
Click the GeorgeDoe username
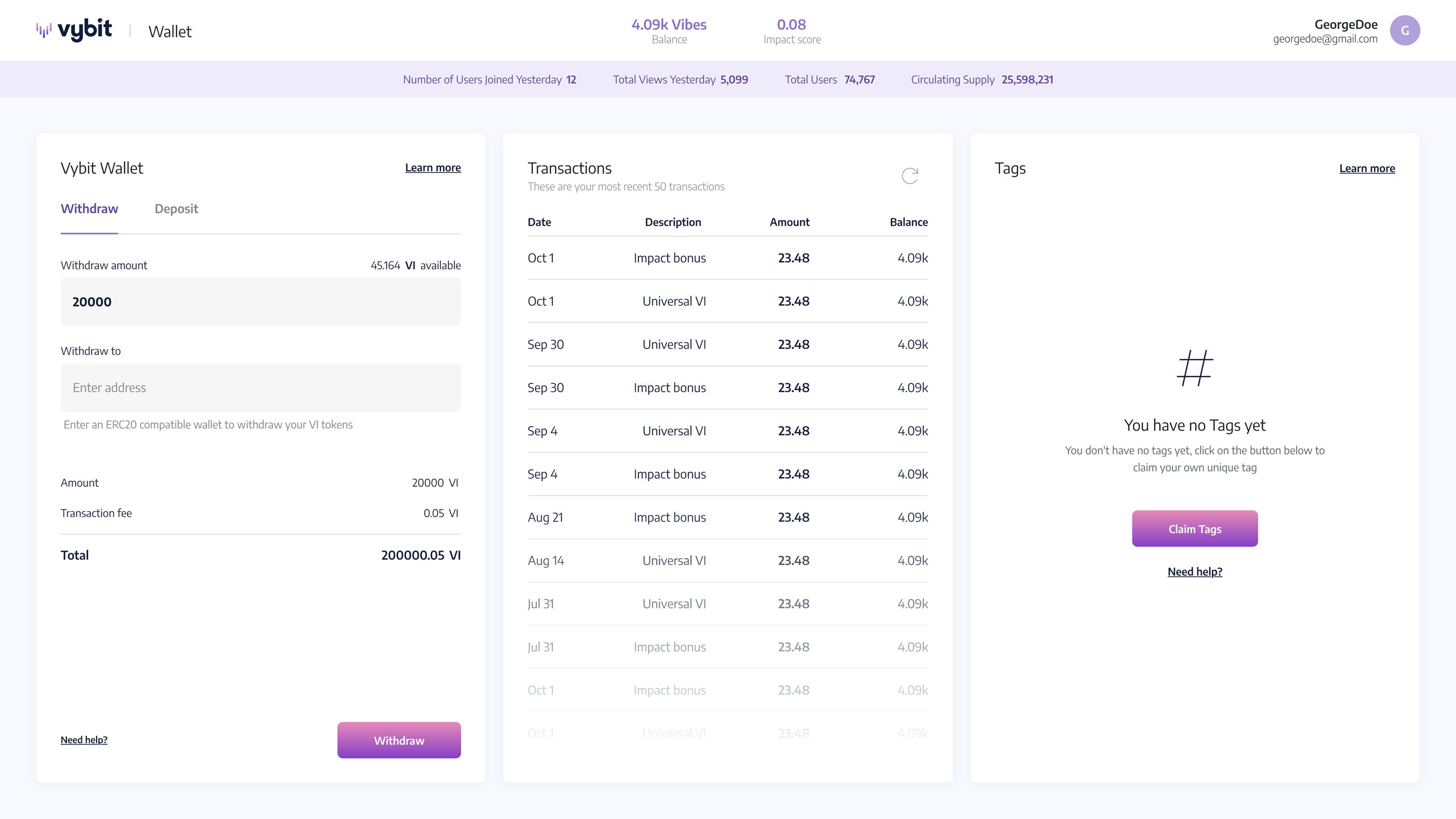click(x=1346, y=24)
